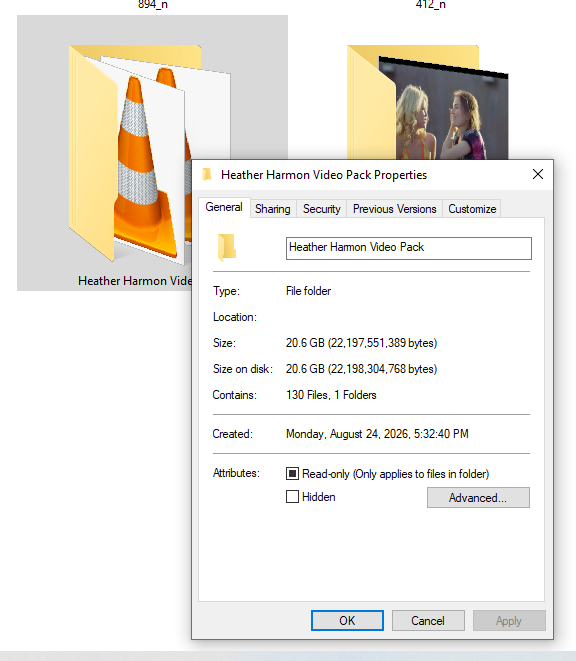Click the 'Heather Harmon Vide' folder label
The width and height of the screenshot is (576, 661).
[x=135, y=281]
